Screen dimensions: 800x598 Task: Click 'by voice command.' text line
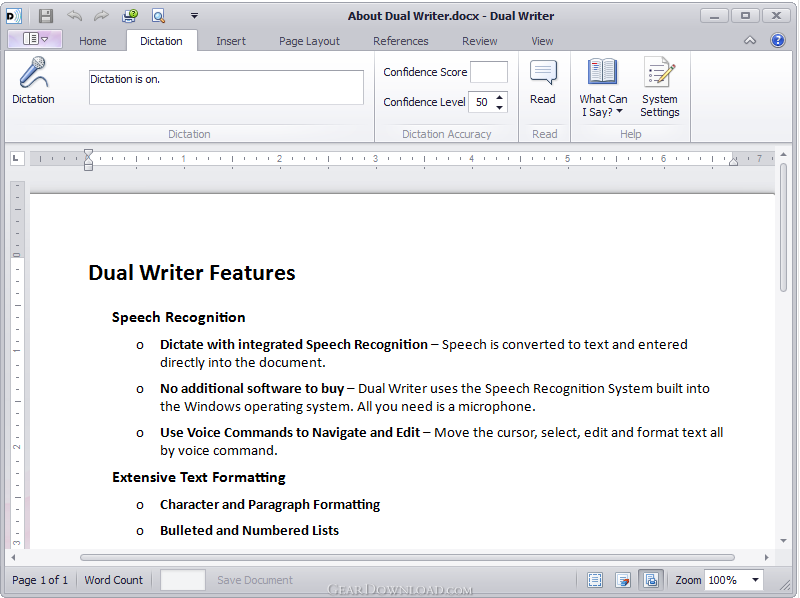tap(219, 451)
